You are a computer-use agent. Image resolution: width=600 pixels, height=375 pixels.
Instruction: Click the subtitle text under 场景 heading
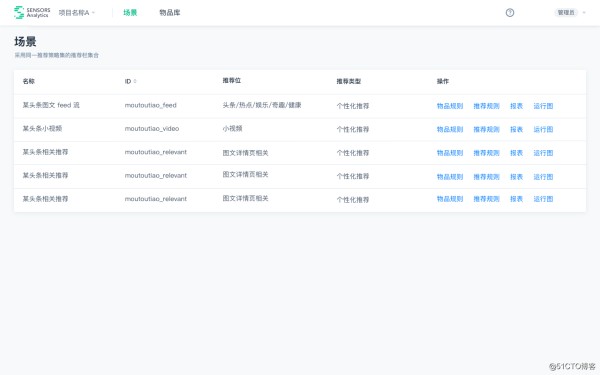pyautogui.click(x=57, y=55)
